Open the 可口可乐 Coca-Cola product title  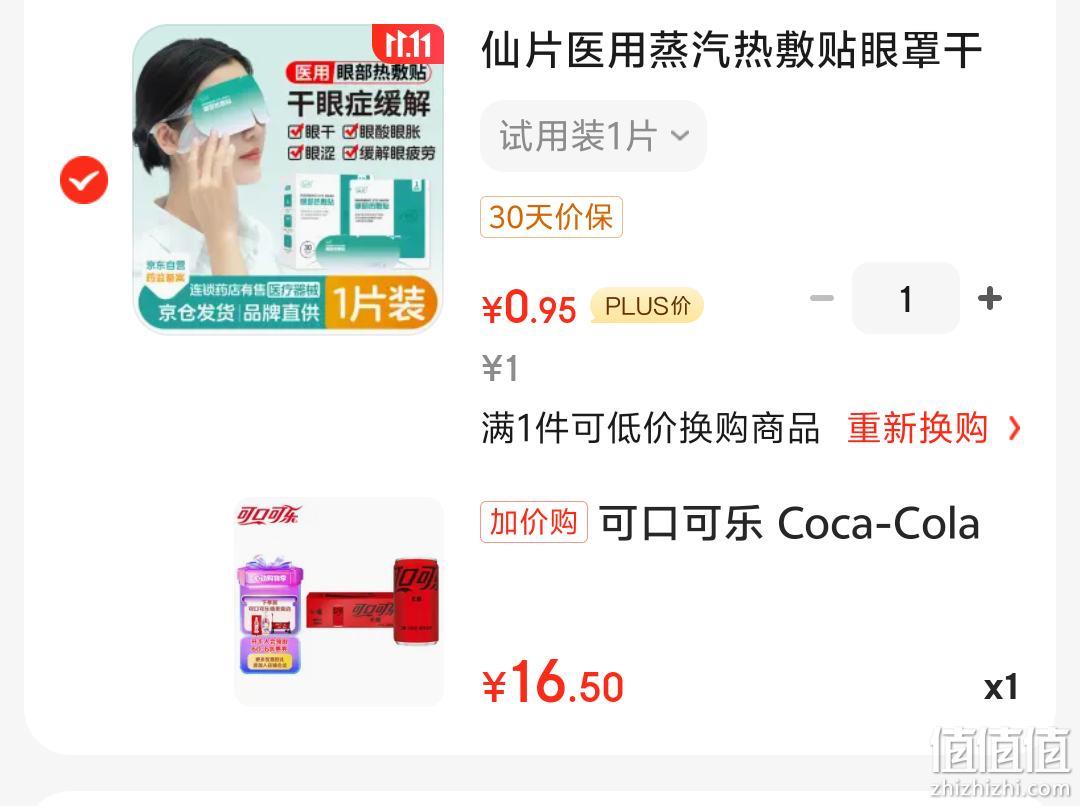[x=789, y=524]
